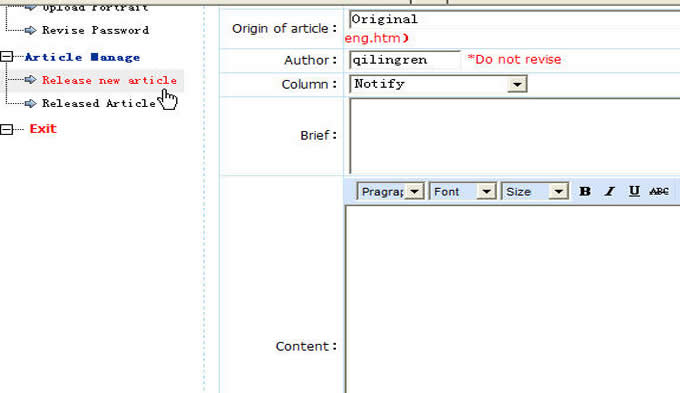Select the Article Manage heading
The height and width of the screenshot is (393, 680).
pos(82,57)
